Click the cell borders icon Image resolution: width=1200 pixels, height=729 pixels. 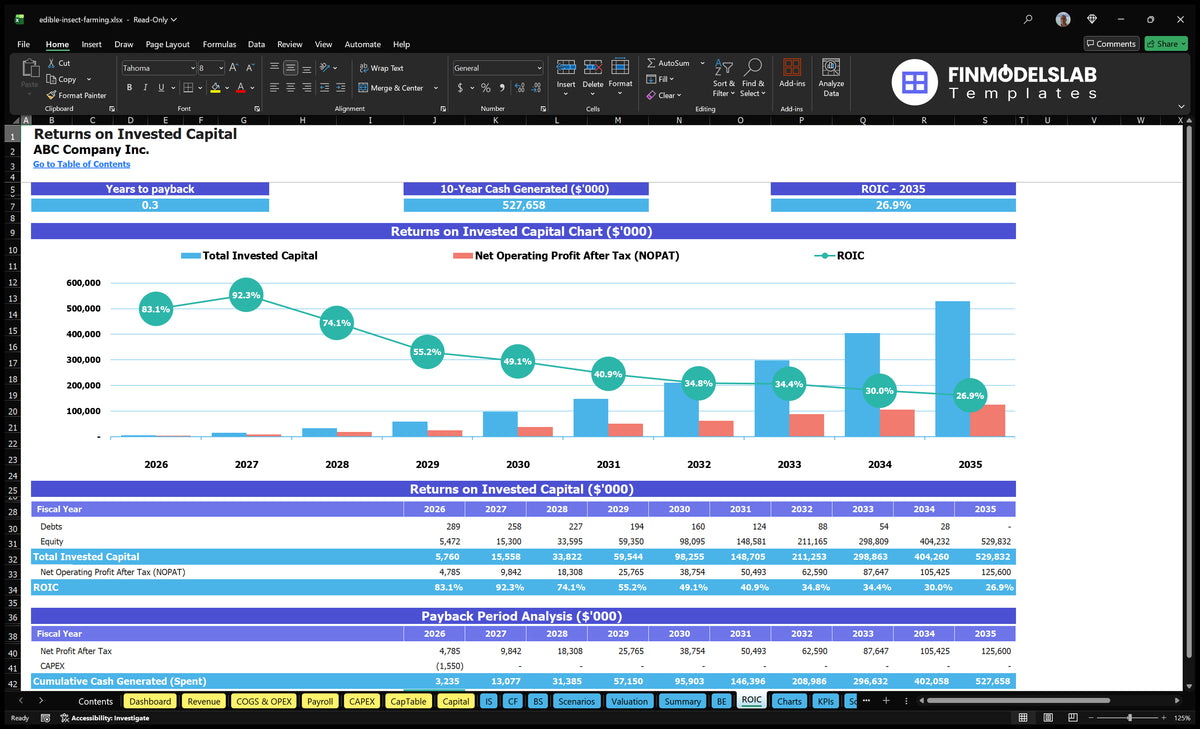tap(187, 87)
